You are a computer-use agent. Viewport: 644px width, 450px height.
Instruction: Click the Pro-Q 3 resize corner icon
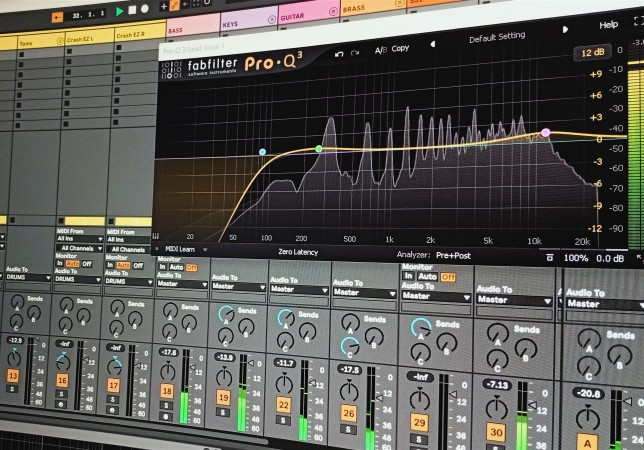pos(639,258)
